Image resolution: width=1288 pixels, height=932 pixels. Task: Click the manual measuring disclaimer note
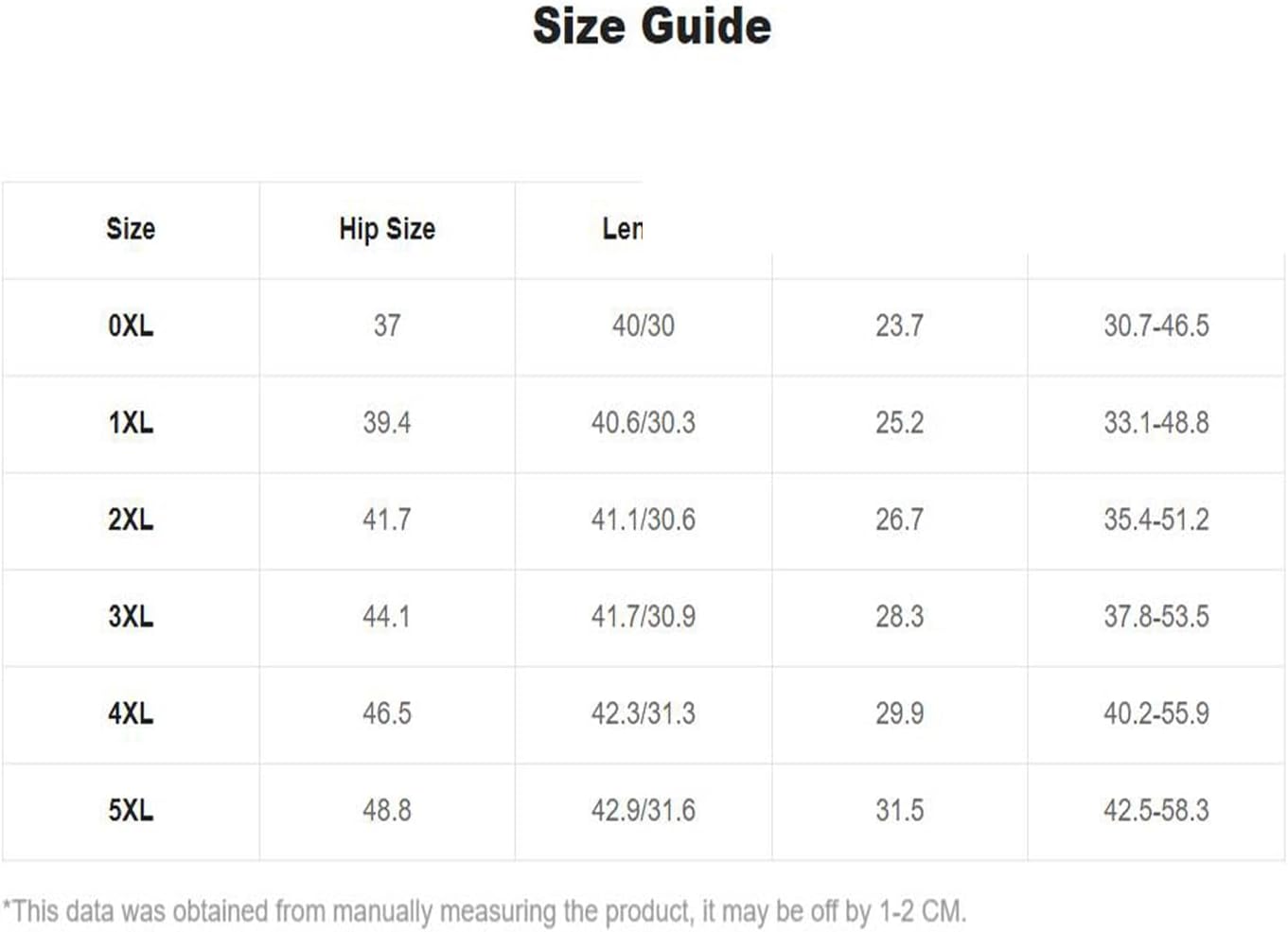click(x=485, y=912)
